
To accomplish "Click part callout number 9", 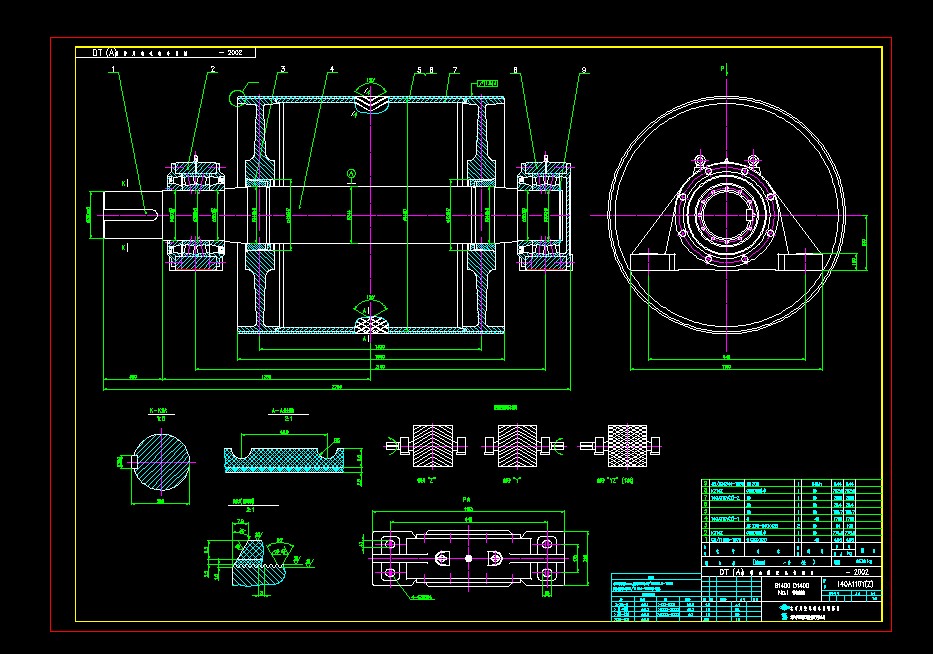I will (583, 70).
